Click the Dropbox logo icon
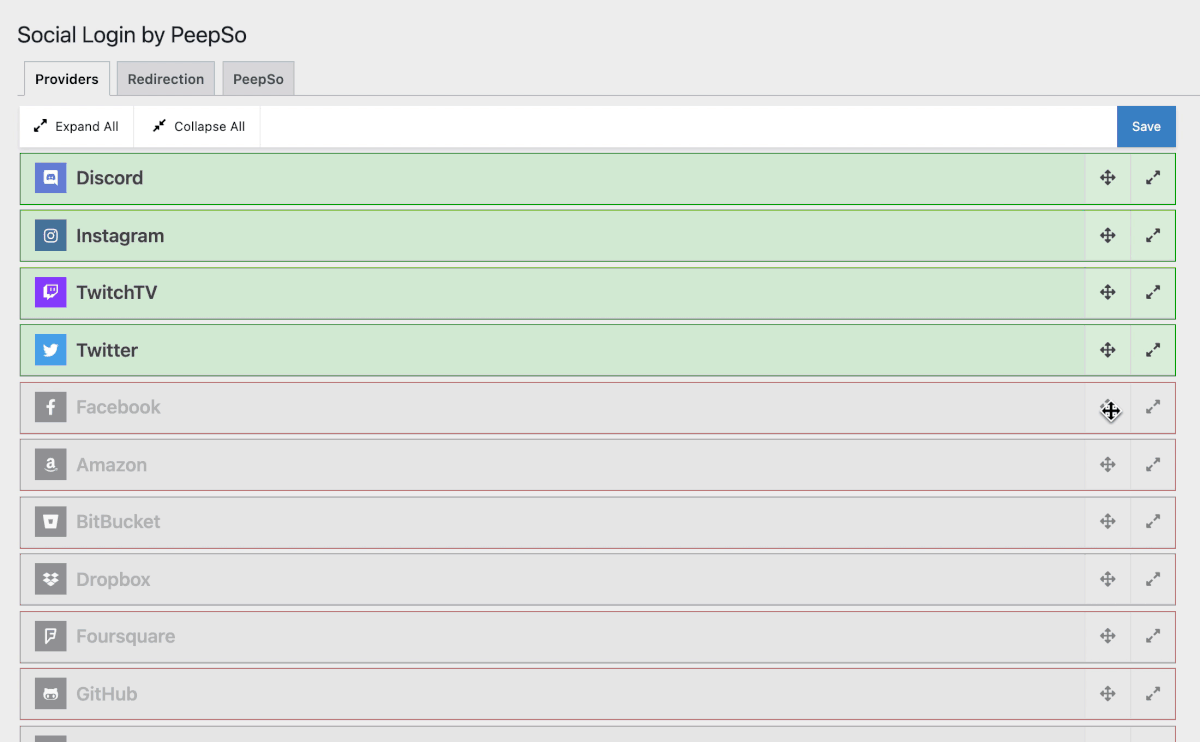Viewport: 1200px width, 742px height. point(51,579)
